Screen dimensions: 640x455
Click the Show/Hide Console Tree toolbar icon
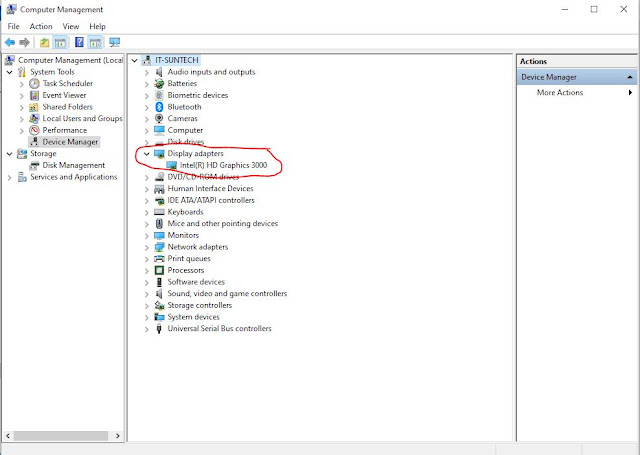click(x=60, y=42)
